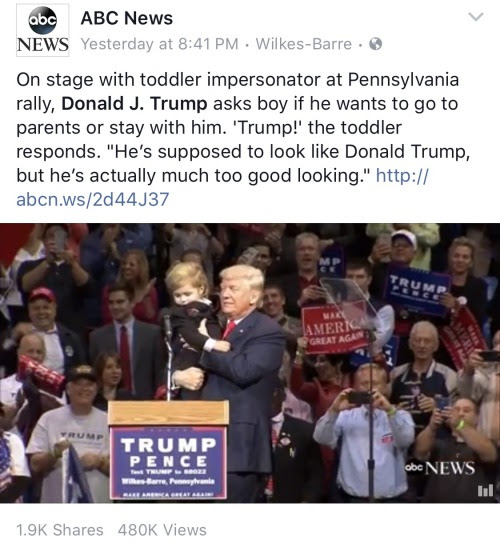Open the abcn.ws article link
The width and height of the screenshot is (500, 543).
coord(222,187)
